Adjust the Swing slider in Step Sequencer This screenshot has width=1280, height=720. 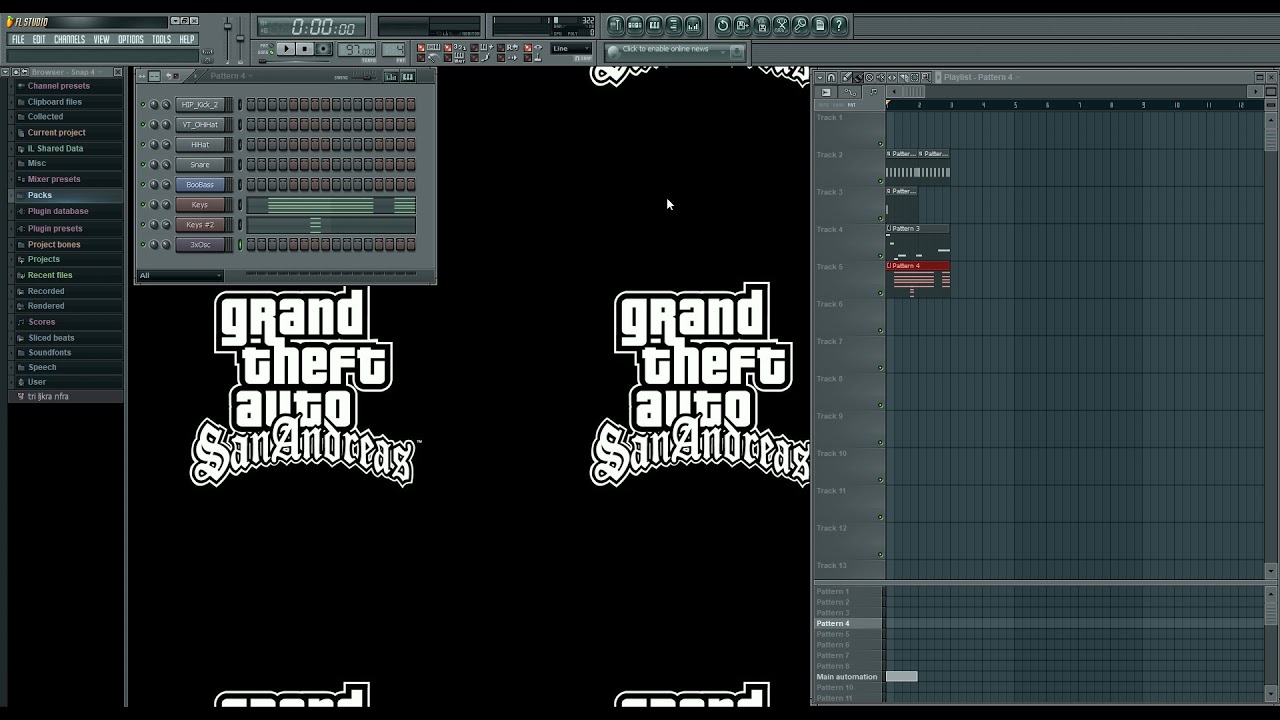coord(364,77)
